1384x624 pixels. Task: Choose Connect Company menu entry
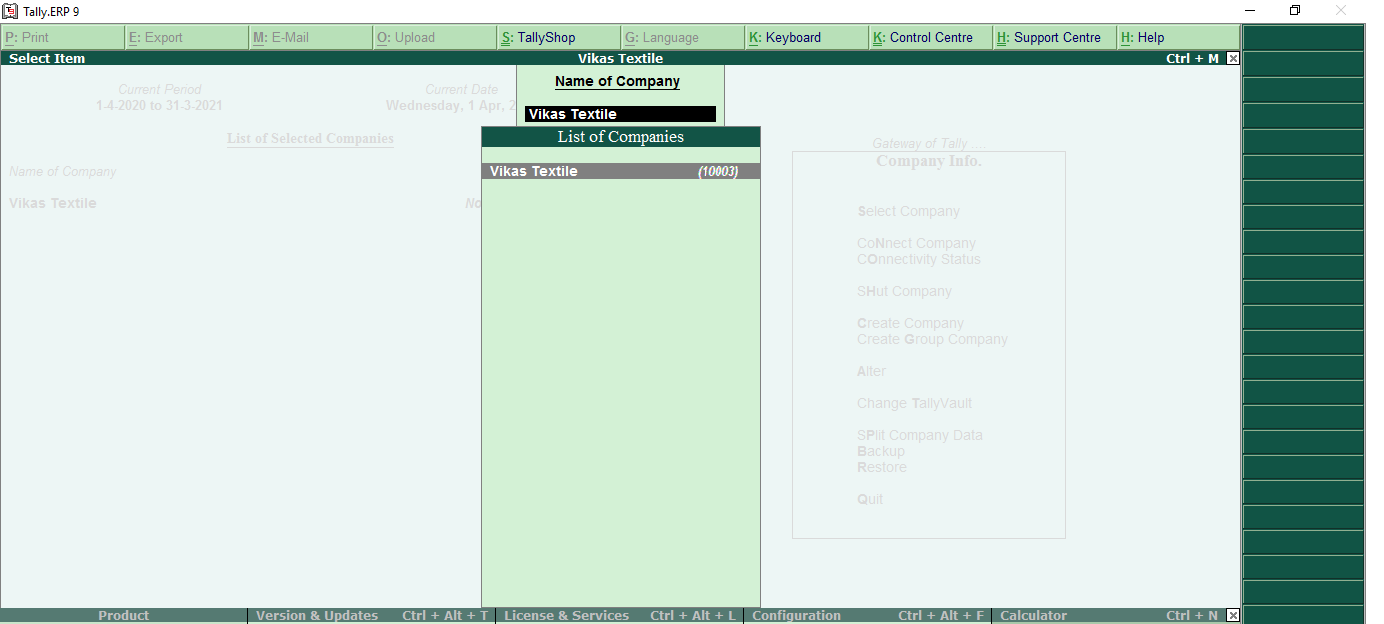(x=916, y=243)
